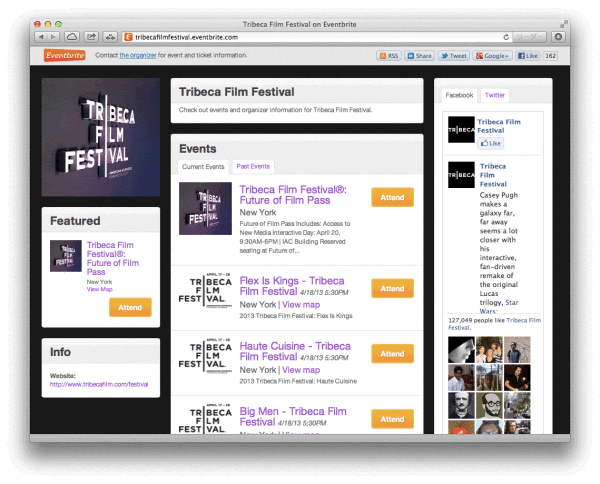Open the Star Wars link in the post

click(499, 306)
